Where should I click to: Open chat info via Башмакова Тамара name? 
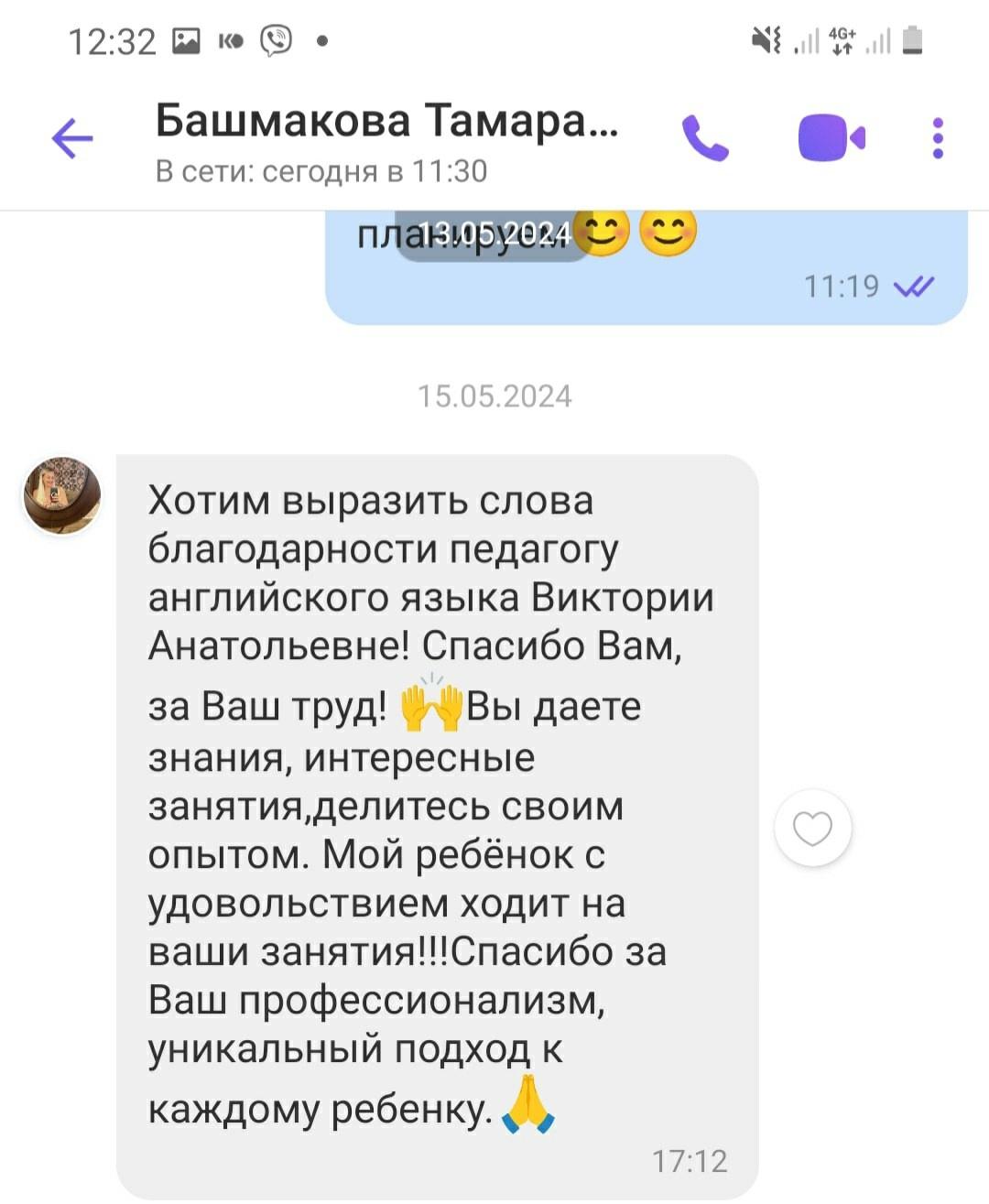click(x=386, y=120)
